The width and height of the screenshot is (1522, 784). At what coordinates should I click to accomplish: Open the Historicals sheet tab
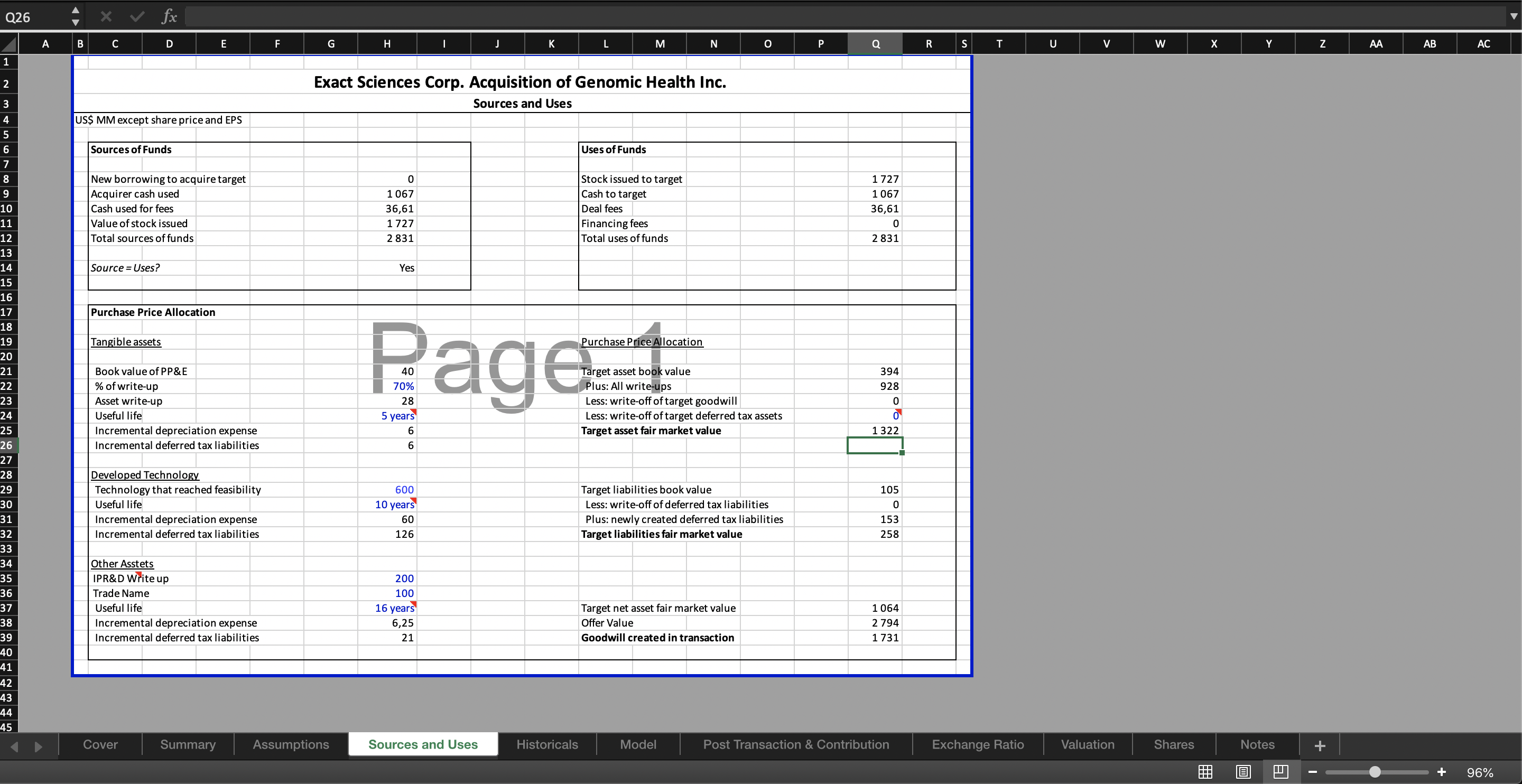point(547,744)
